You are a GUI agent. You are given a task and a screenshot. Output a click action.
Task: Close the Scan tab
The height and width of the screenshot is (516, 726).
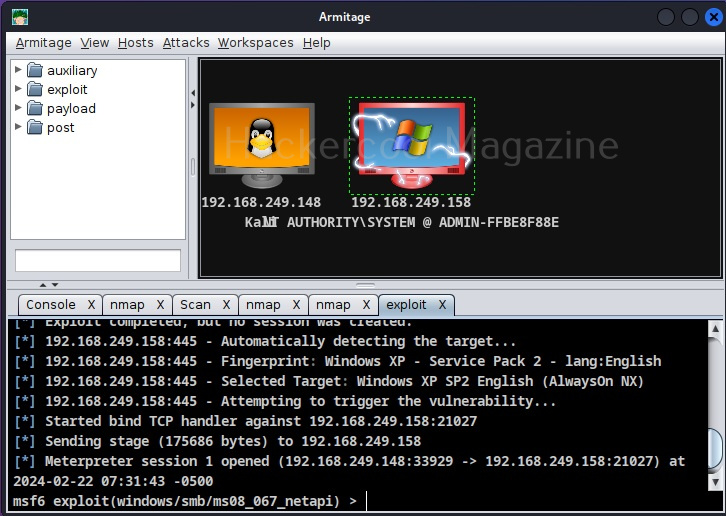pos(226,305)
